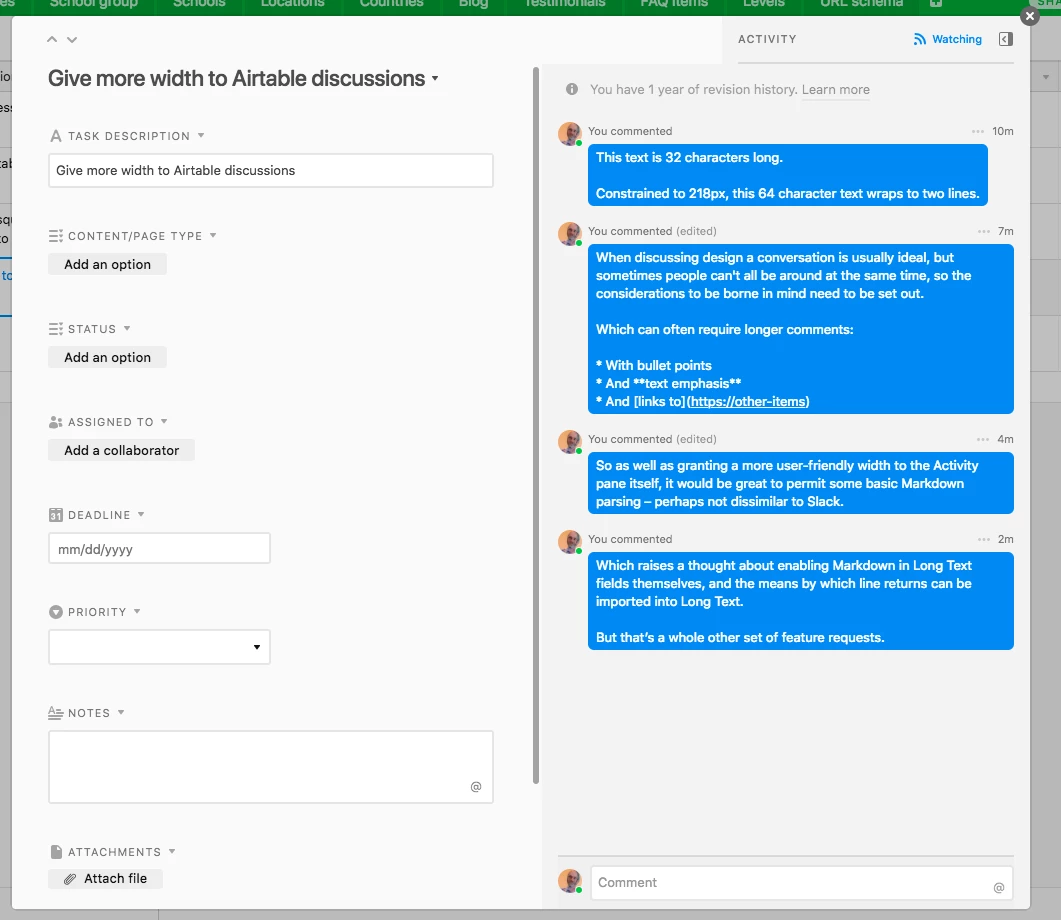Image resolution: width=1061 pixels, height=920 pixels.
Task: Switch to the FAQ items table tab
Action: pos(674,4)
